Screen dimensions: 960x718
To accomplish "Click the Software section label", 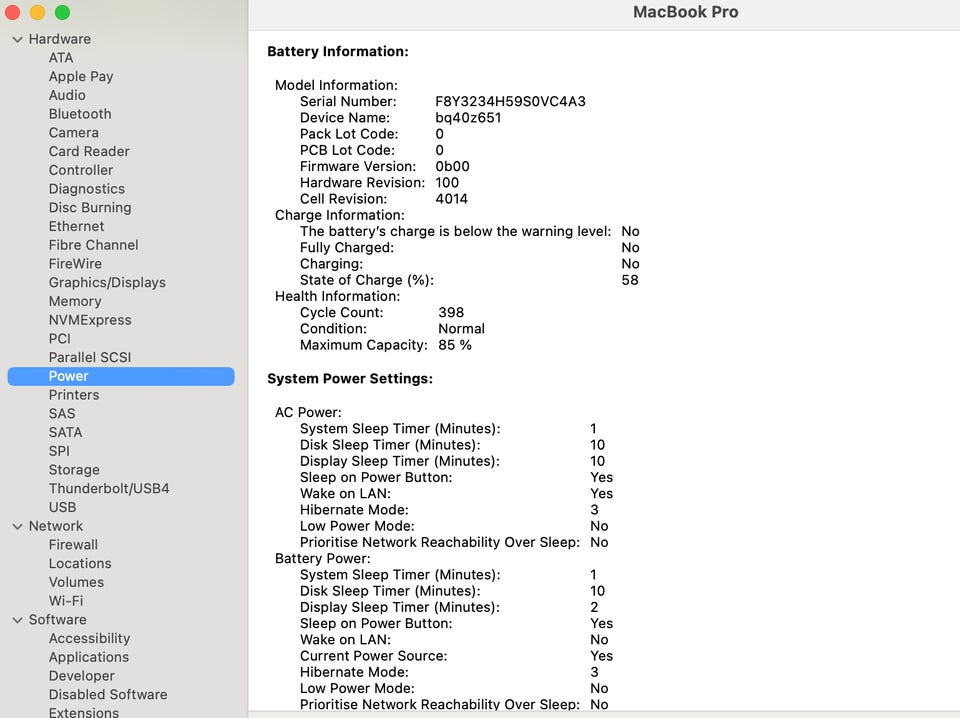I will pyautogui.click(x=58, y=620).
